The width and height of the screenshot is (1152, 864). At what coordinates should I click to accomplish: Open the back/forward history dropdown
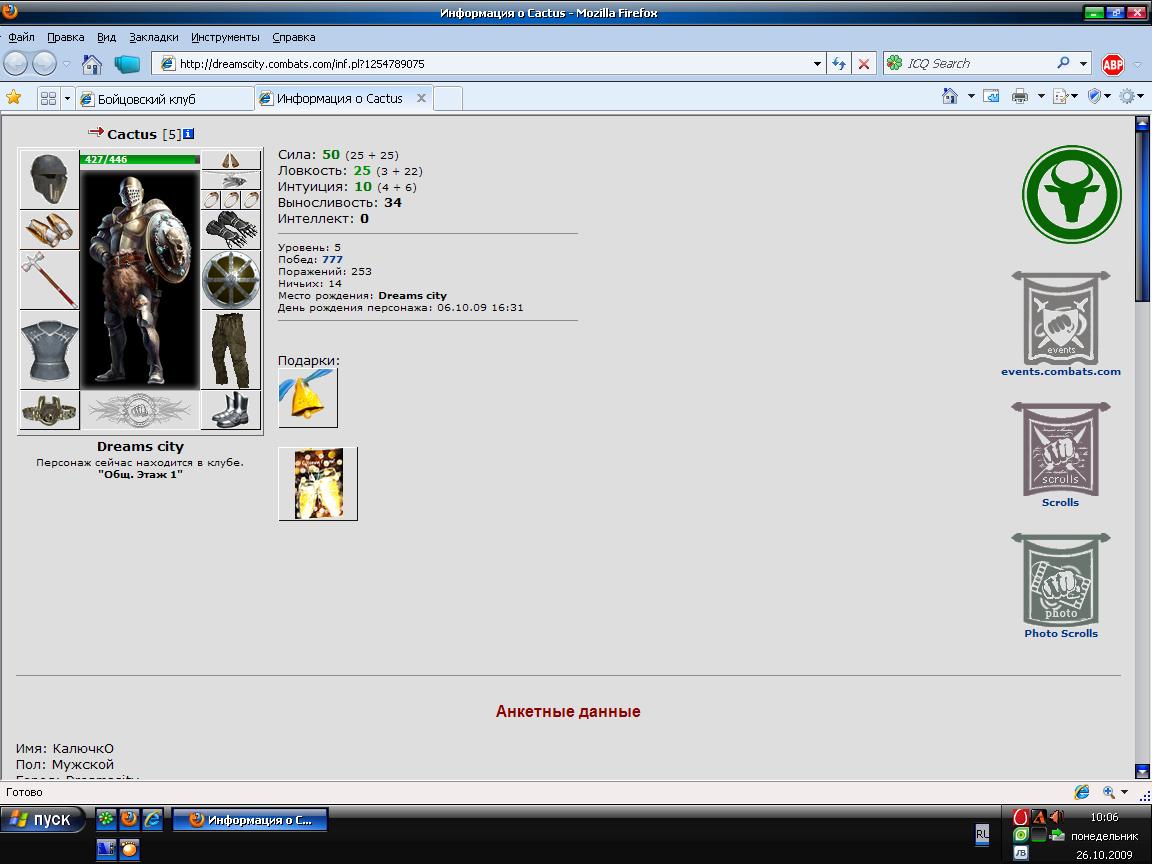[66, 64]
